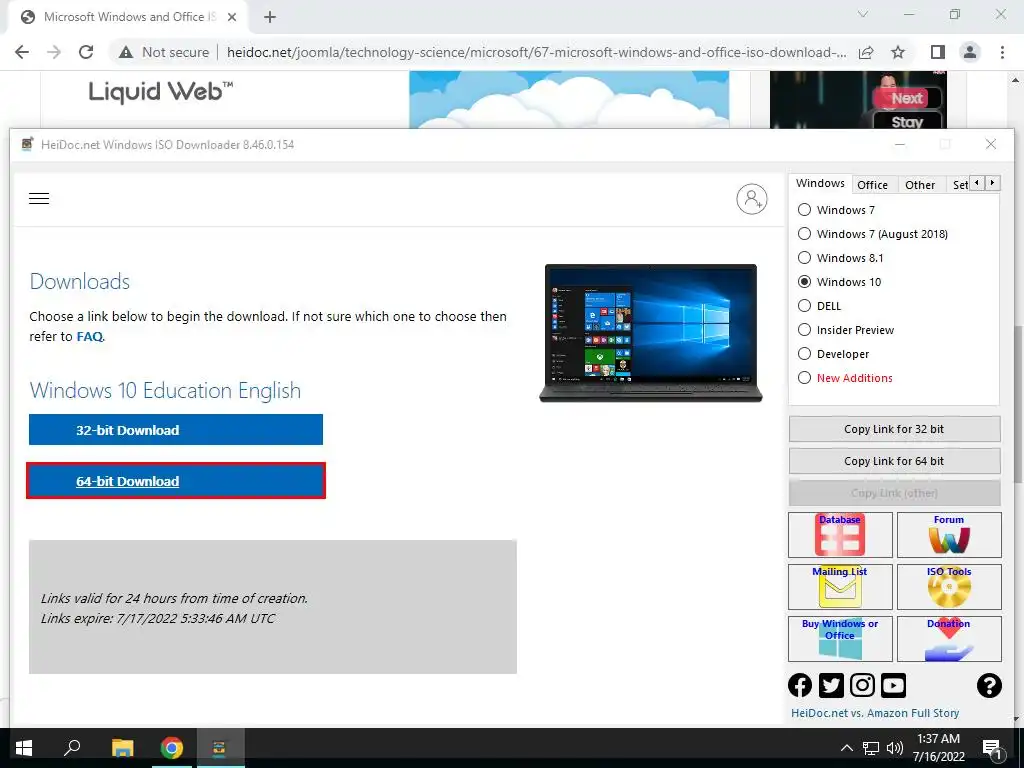Open the Donation tile
Viewport: 1024px width, 768px height.
pos(949,639)
